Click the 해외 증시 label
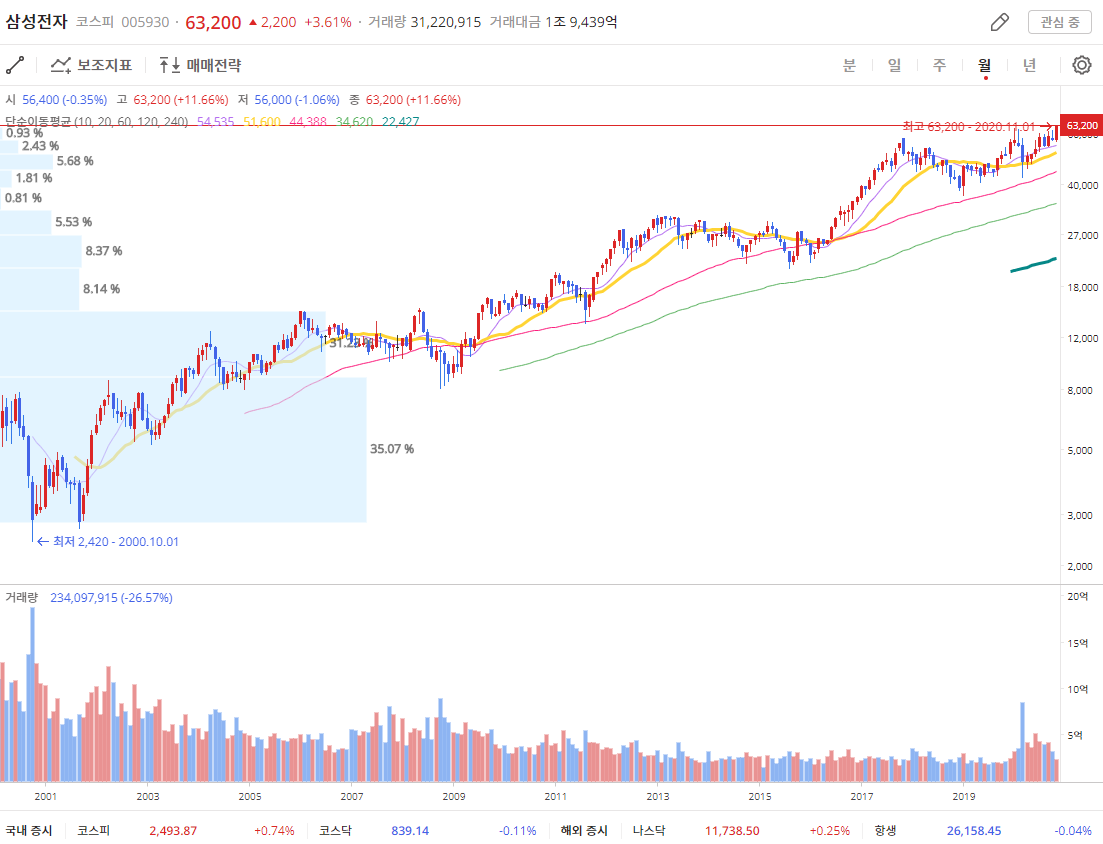 584,831
